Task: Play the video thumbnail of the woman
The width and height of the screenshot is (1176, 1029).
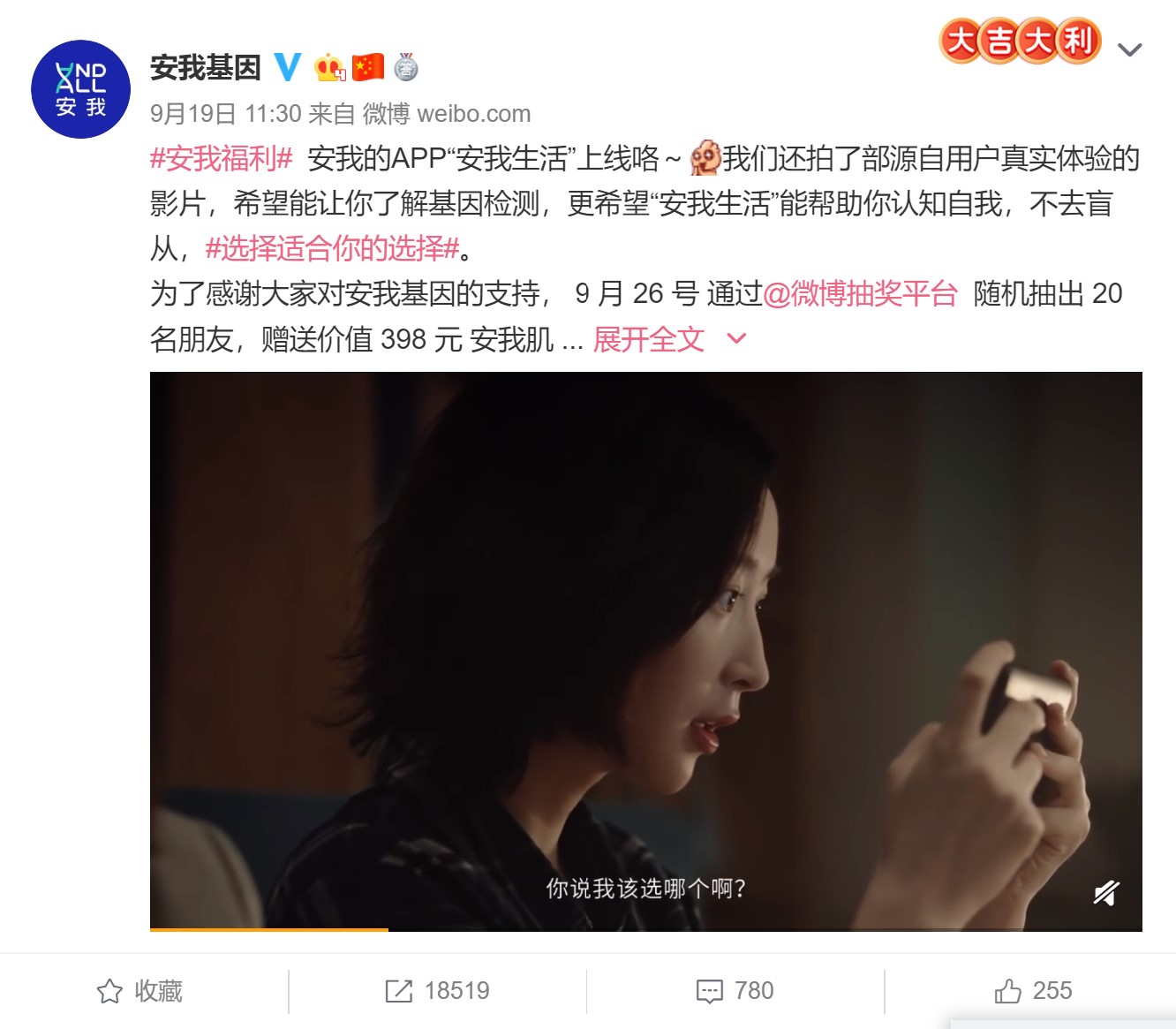Action: (x=646, y=650)
